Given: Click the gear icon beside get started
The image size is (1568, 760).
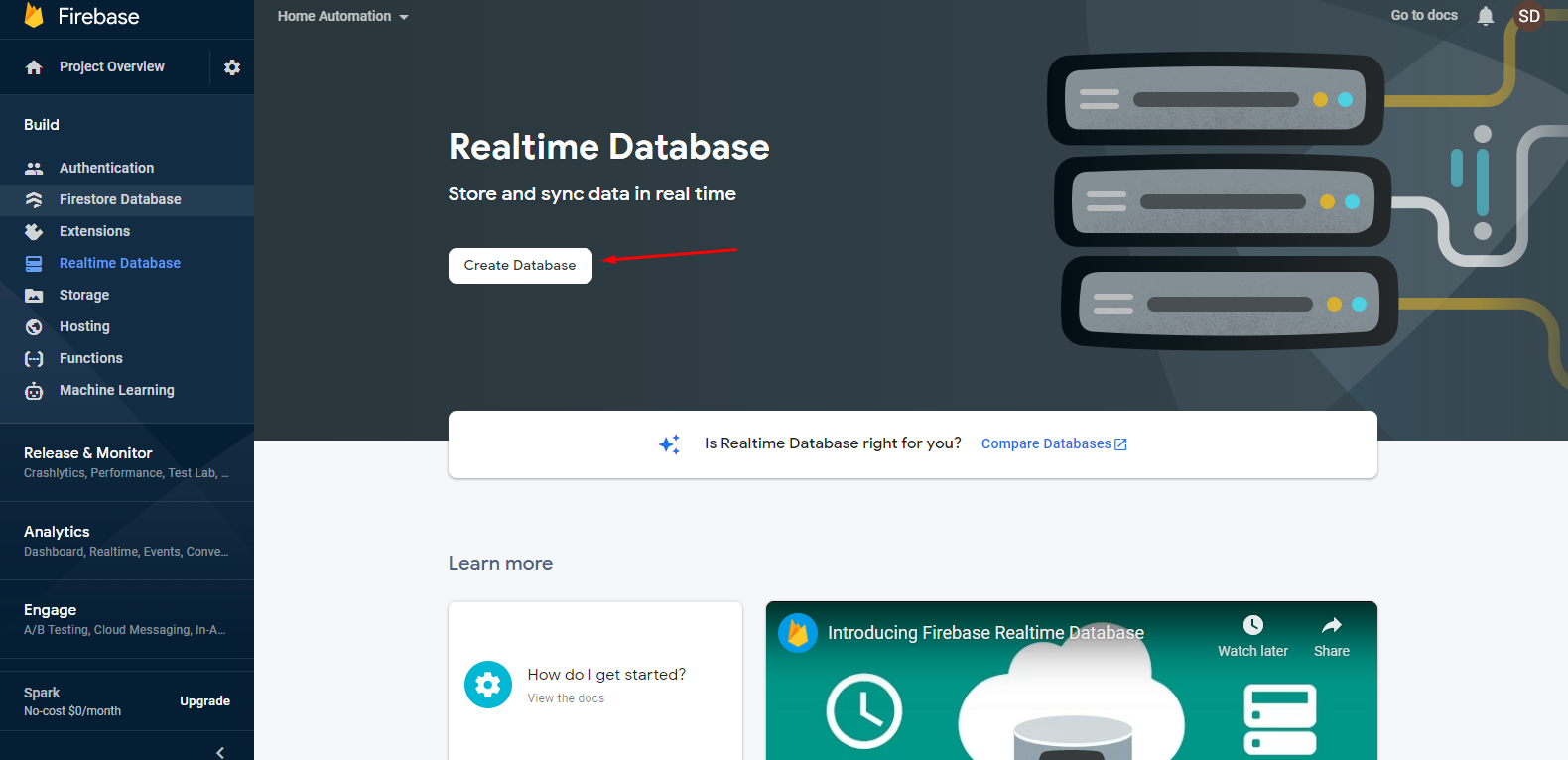Looking at the screenshot, I should point(488,685).
